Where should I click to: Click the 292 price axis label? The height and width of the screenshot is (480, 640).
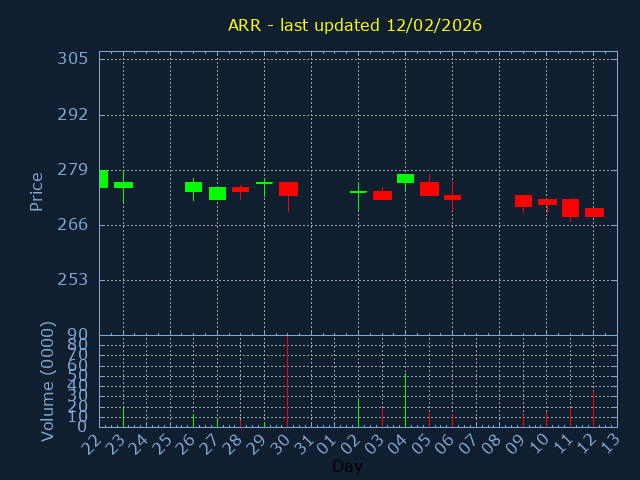tap(73, 115)
